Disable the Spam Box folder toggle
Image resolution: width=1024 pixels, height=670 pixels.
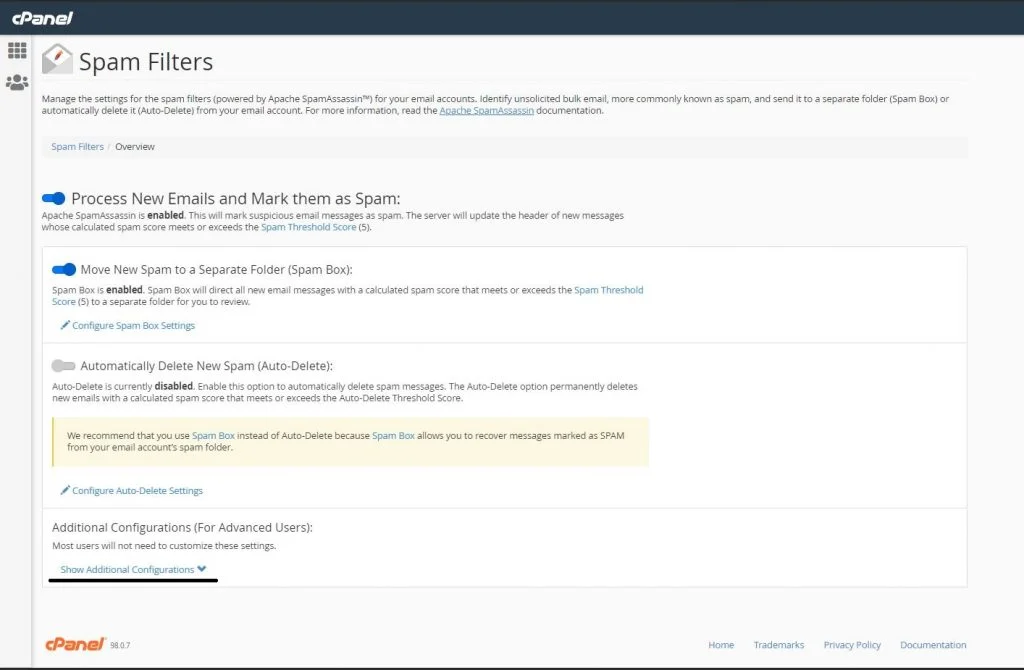64,269
